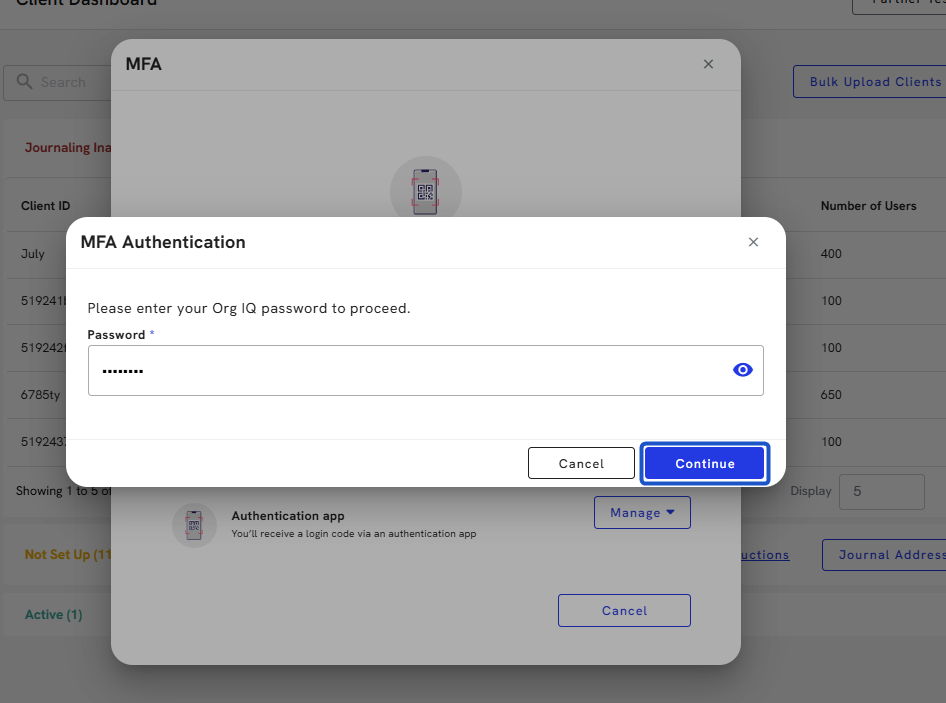Click Bulk Upload Clients button
The width and height of the screenshot is (946, 703).
pos(870,82)
